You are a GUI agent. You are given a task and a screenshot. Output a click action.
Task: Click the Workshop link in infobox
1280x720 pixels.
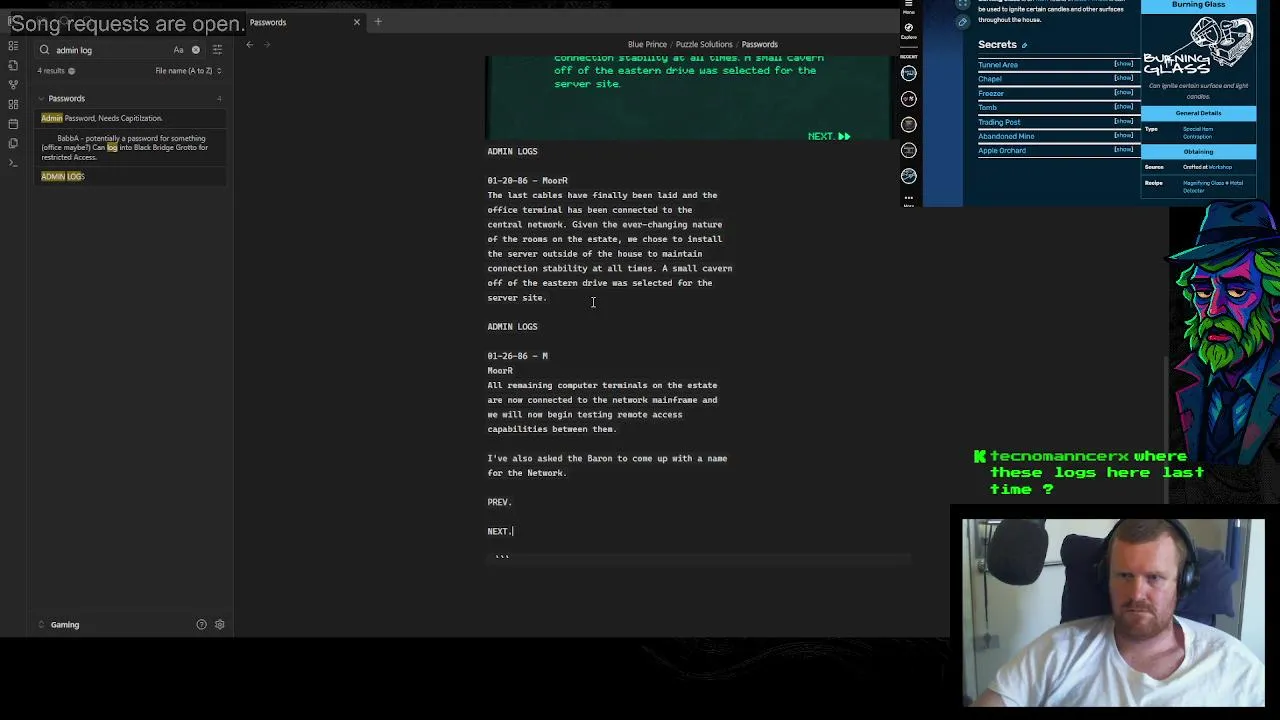1221,167
